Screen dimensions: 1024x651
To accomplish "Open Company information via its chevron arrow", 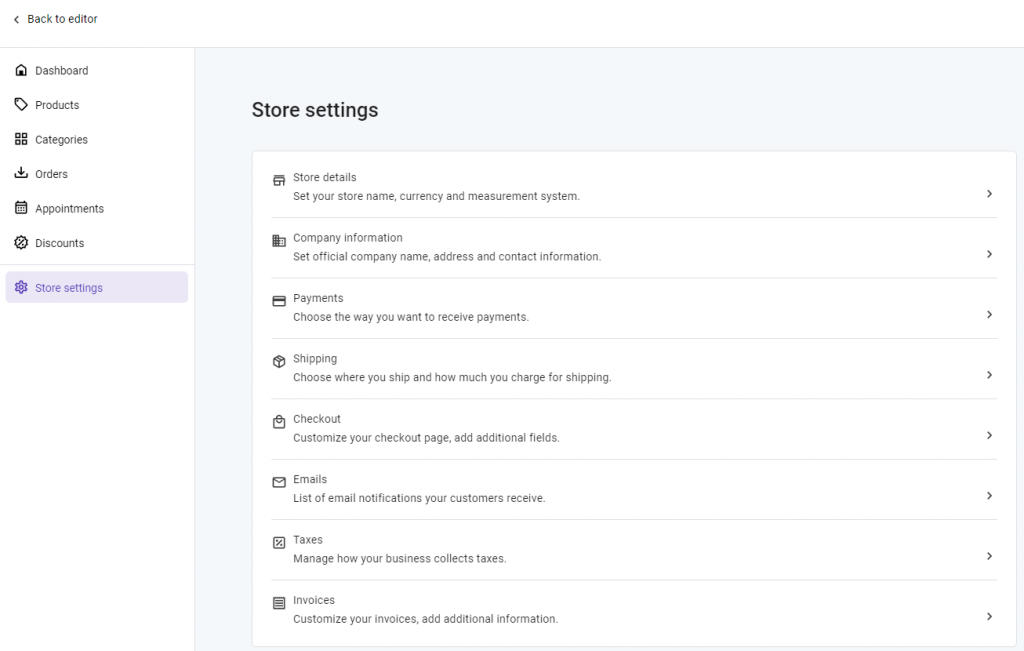I will [x=989, y=254].
